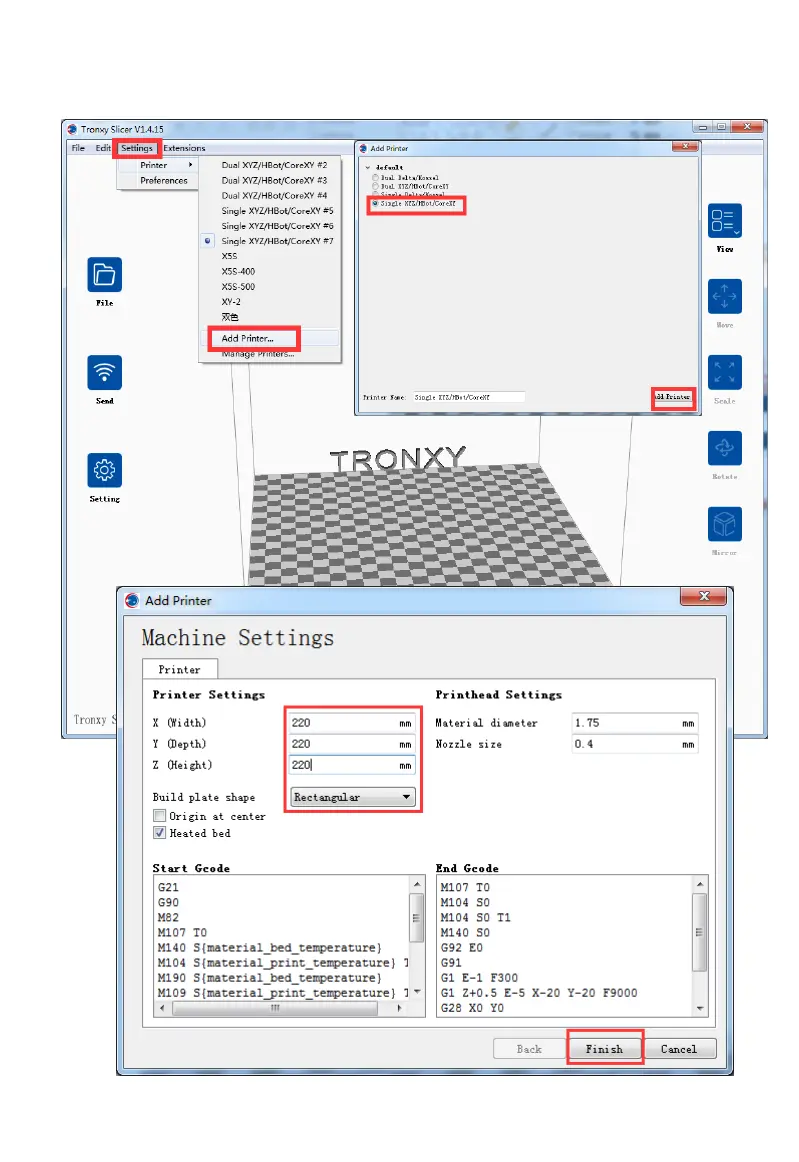
Task: Click Finish button in Machine Settings
Action: point(604,1049)
